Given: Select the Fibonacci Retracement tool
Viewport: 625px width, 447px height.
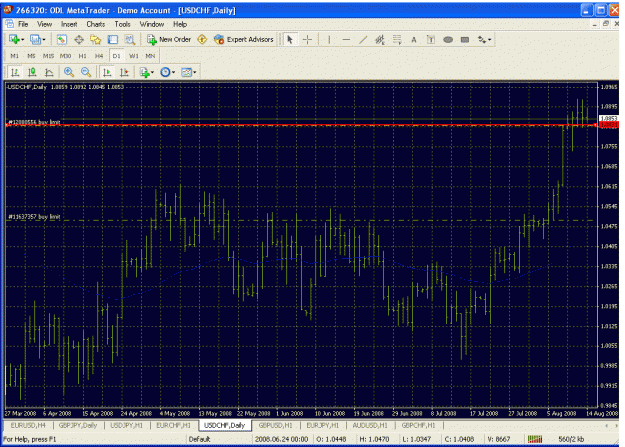Looking at the screenshot, I should pyautogui.click(x=397, y=39).
